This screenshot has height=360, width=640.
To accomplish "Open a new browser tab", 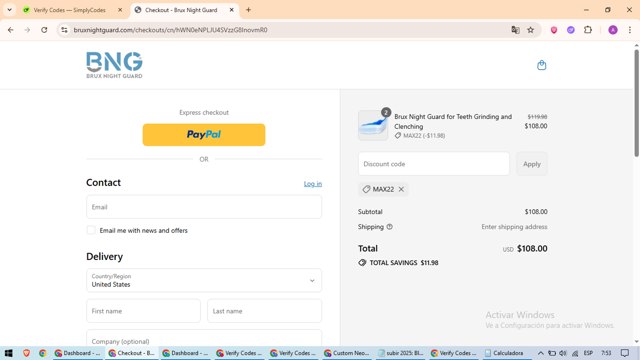I will click(248, 10).
